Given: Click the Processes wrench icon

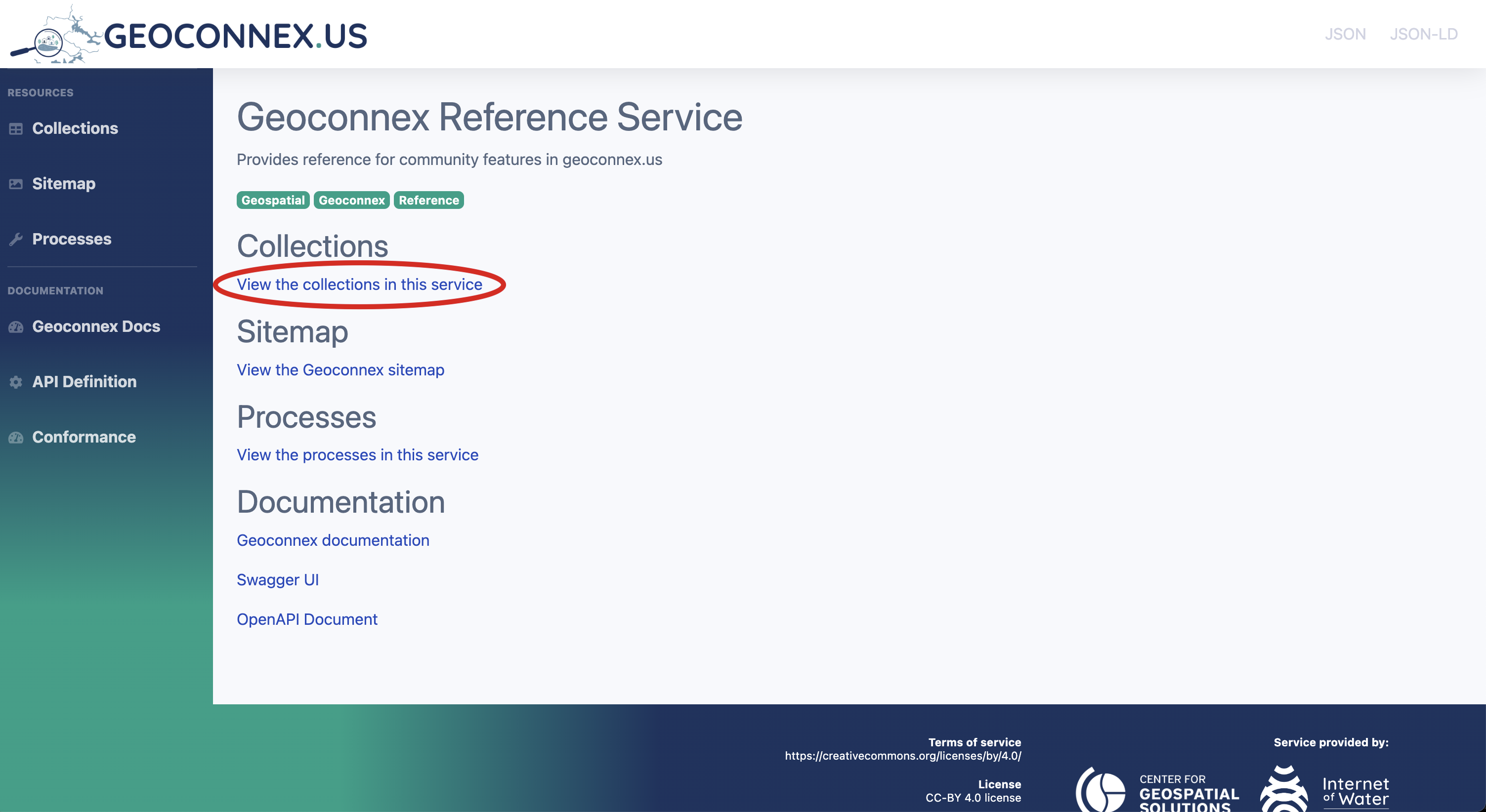Looking at the screenshot, I should pyautogui.click(x=16, y=240).
